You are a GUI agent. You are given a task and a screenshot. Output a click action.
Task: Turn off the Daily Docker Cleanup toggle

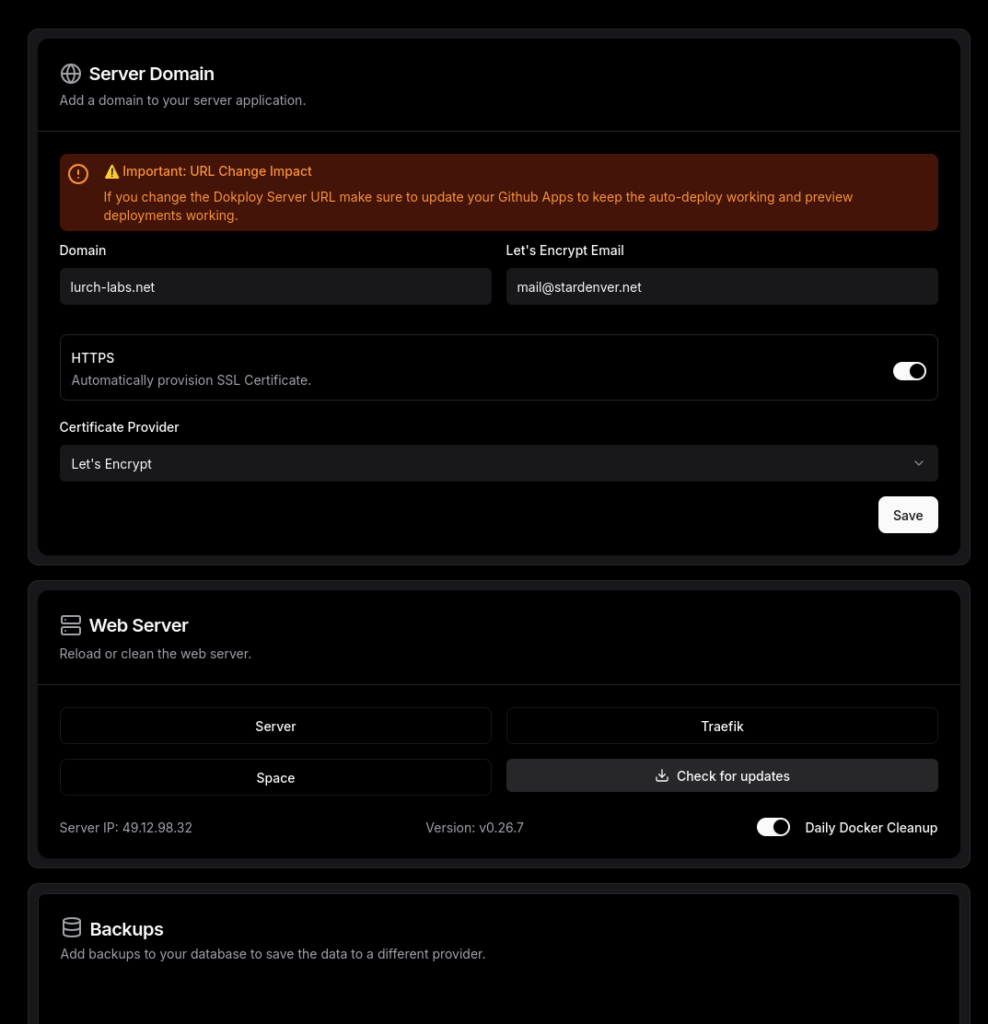click(773, 827)
